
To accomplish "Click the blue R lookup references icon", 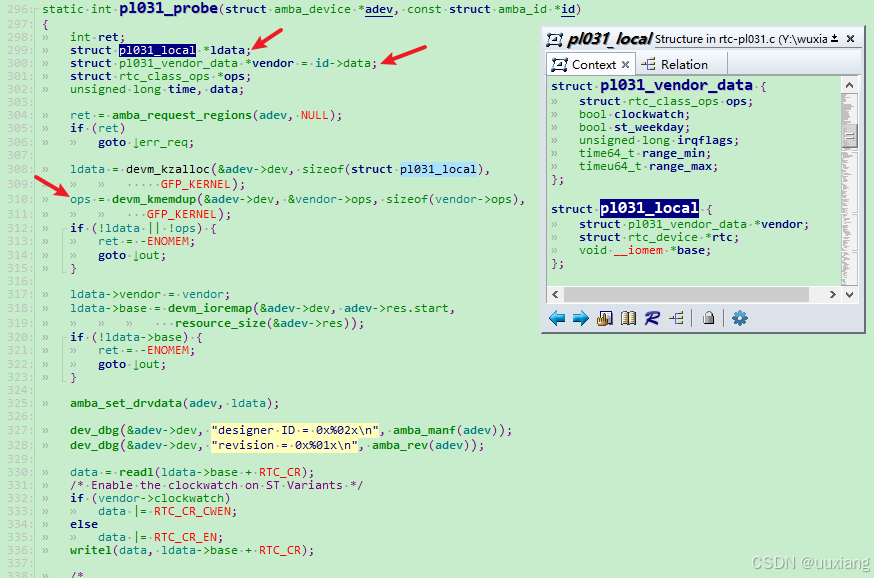I will pos(652,318).
